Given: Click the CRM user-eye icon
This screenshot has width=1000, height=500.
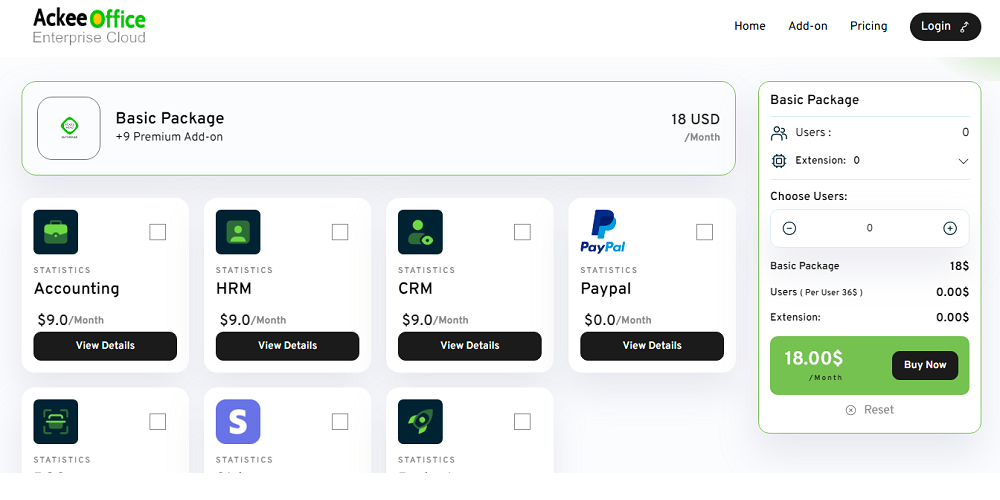Looking at the screenshot, I should [x=420, y=232].
